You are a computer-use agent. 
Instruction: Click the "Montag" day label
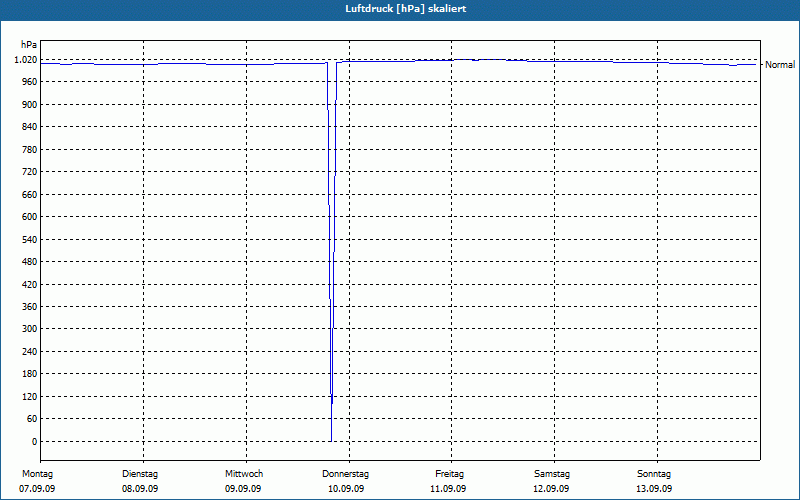[x=37, y=474]
